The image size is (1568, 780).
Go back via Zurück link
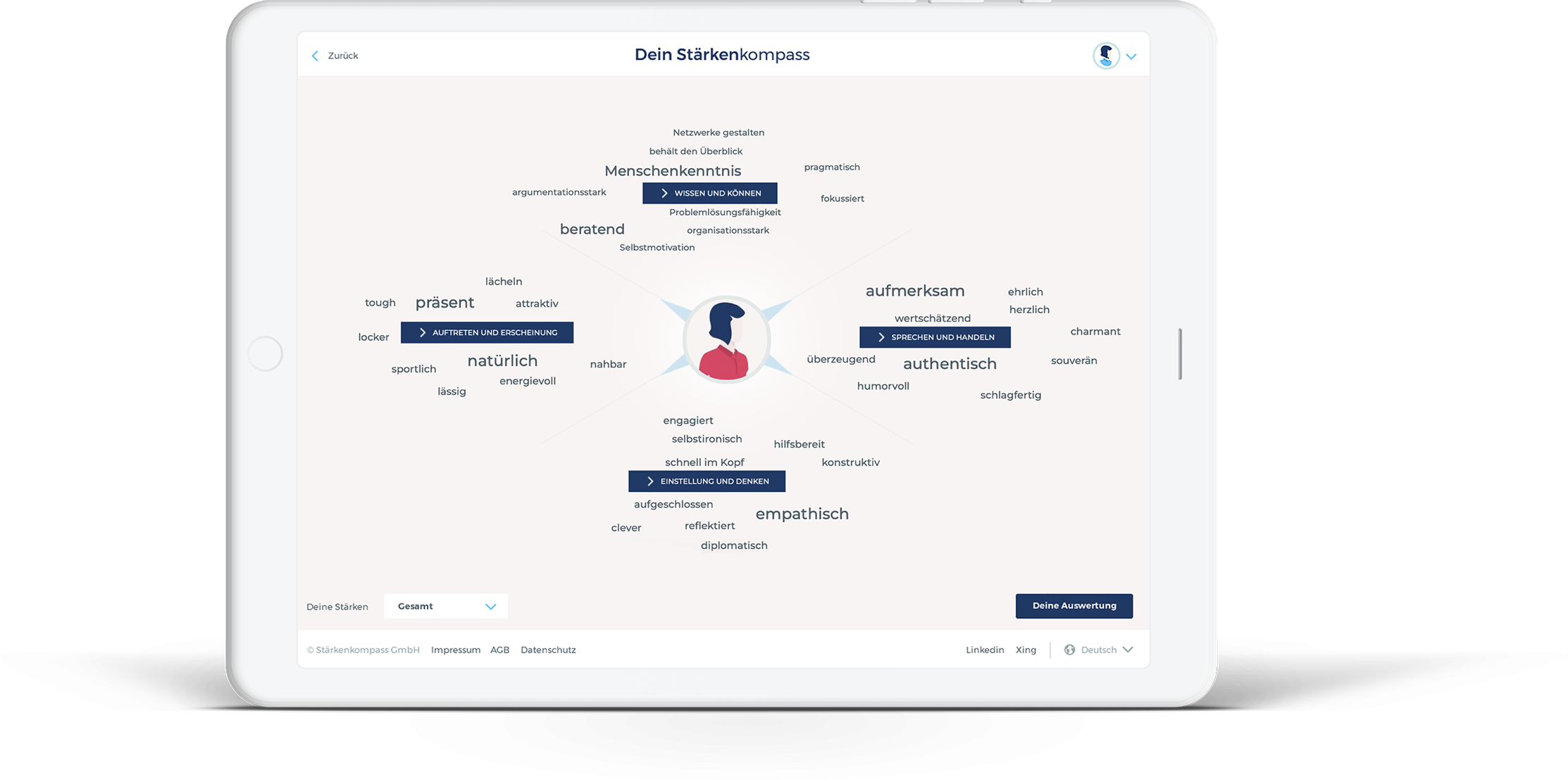coord(343,56)
